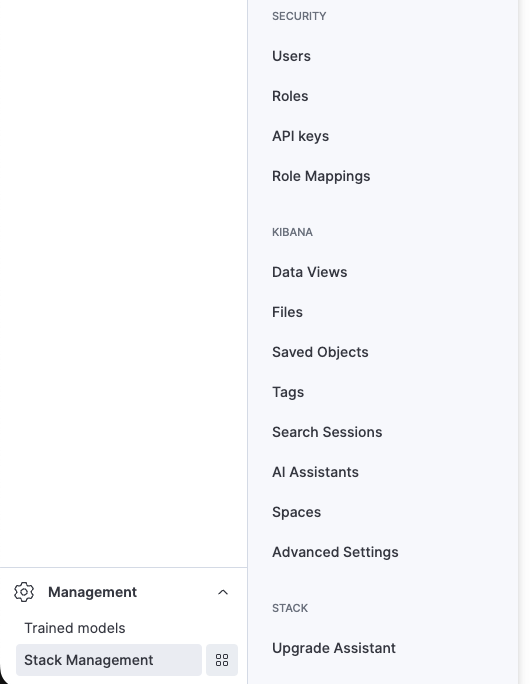Viewport: 532px width, 684px height.
Task: Click the grid icon beside Stack Management
Action: pos(222,660)
